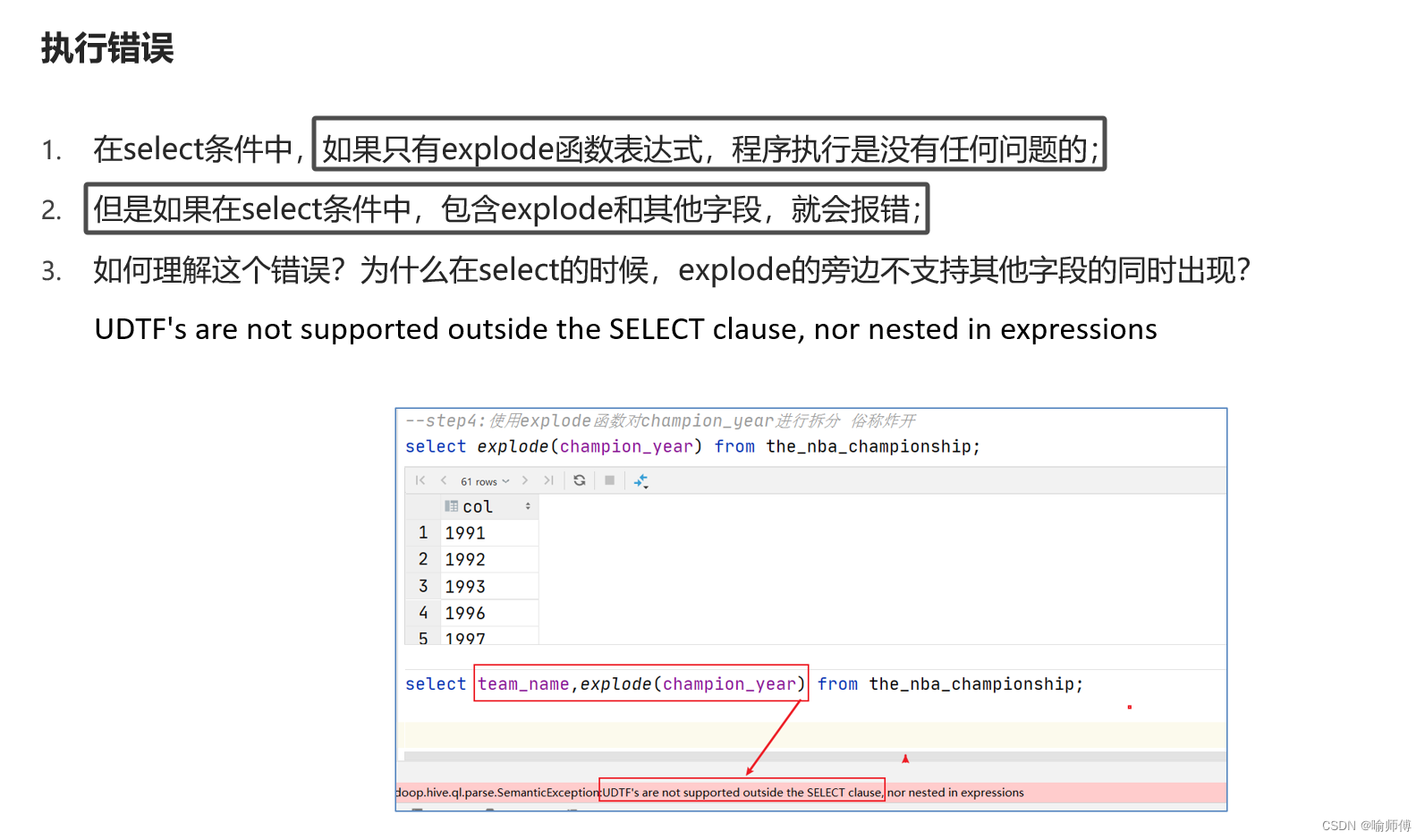Select the cell with value 1992

pos(489,560)
